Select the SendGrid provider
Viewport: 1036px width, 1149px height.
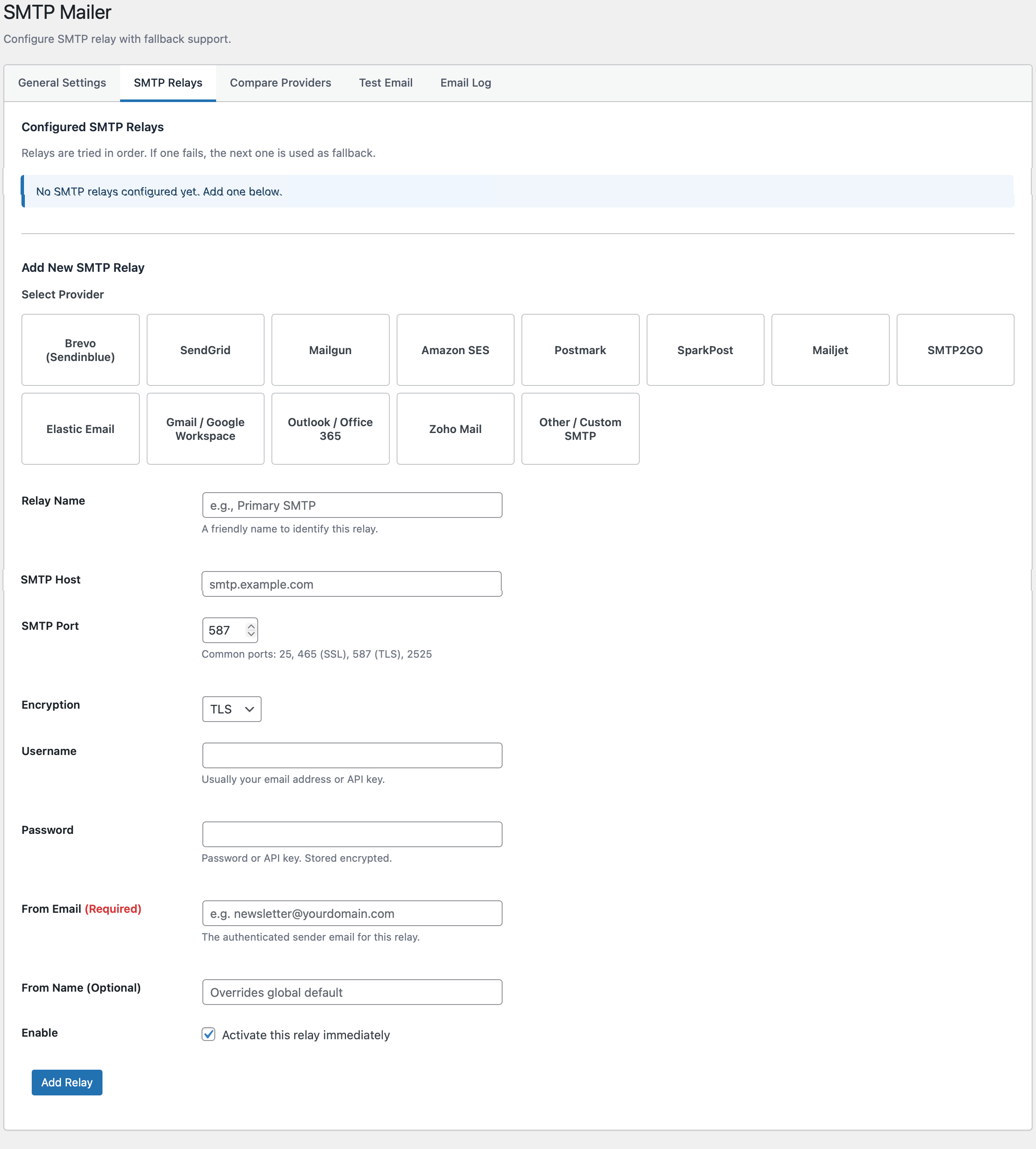[205, 349]
